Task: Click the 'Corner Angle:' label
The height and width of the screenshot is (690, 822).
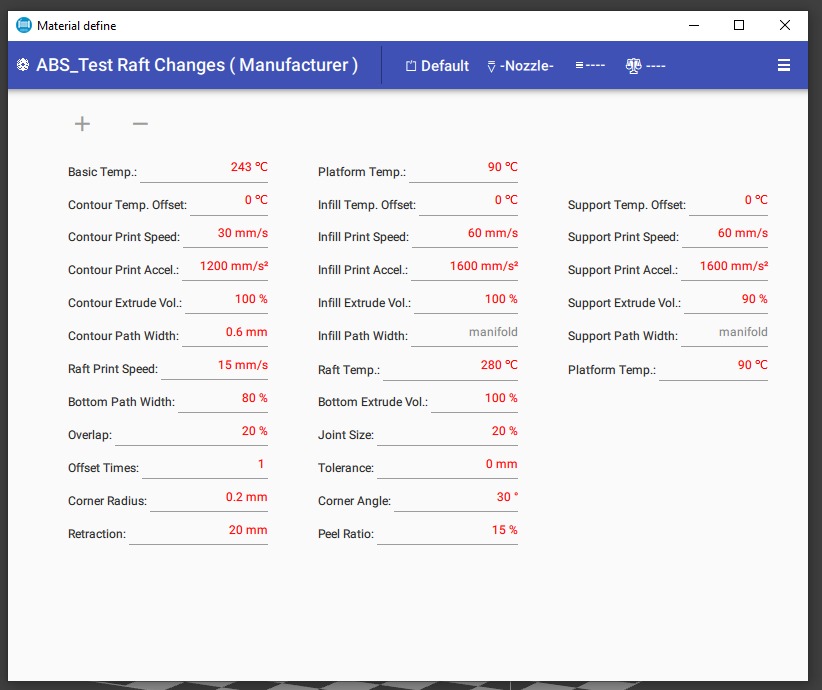Action: [x=354, y=501]
